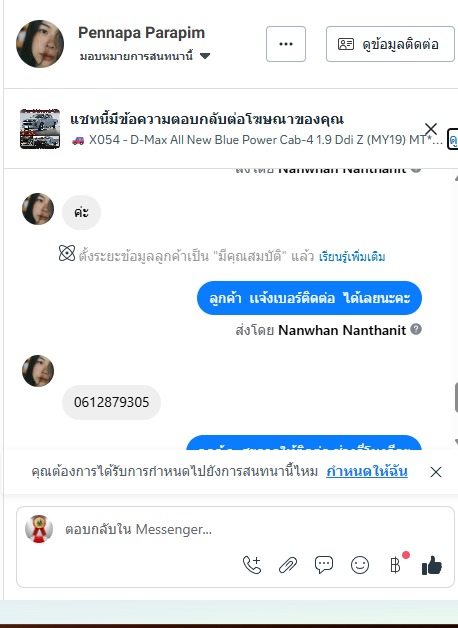Image resolution: width=458 pixels, height=628 pixels.
Task: Click the Baht payment request icon
Action: pyautogui.click(x=395, y=565)
